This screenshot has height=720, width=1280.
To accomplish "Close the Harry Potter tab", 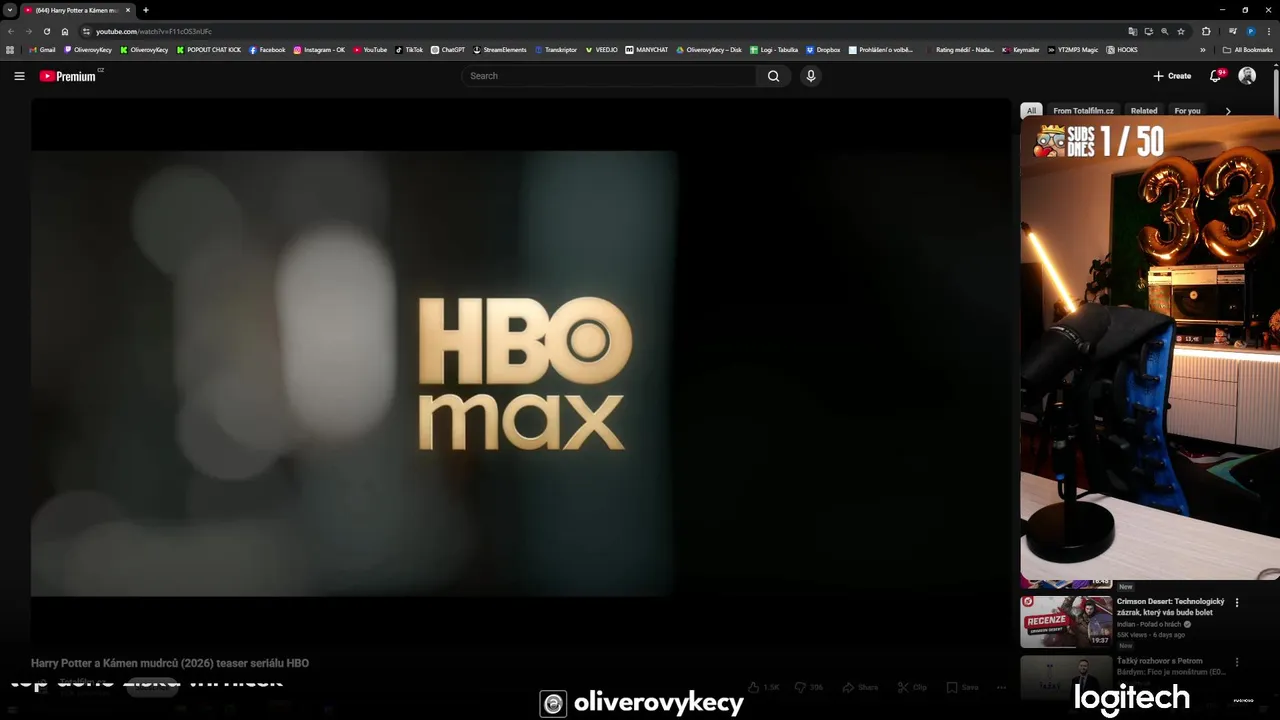I will 128,10.
